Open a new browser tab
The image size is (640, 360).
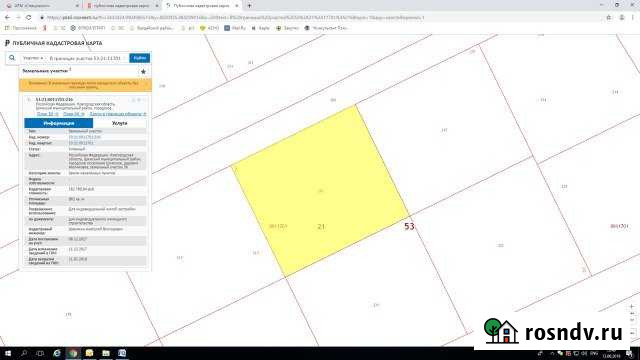(x=249, y=6)
